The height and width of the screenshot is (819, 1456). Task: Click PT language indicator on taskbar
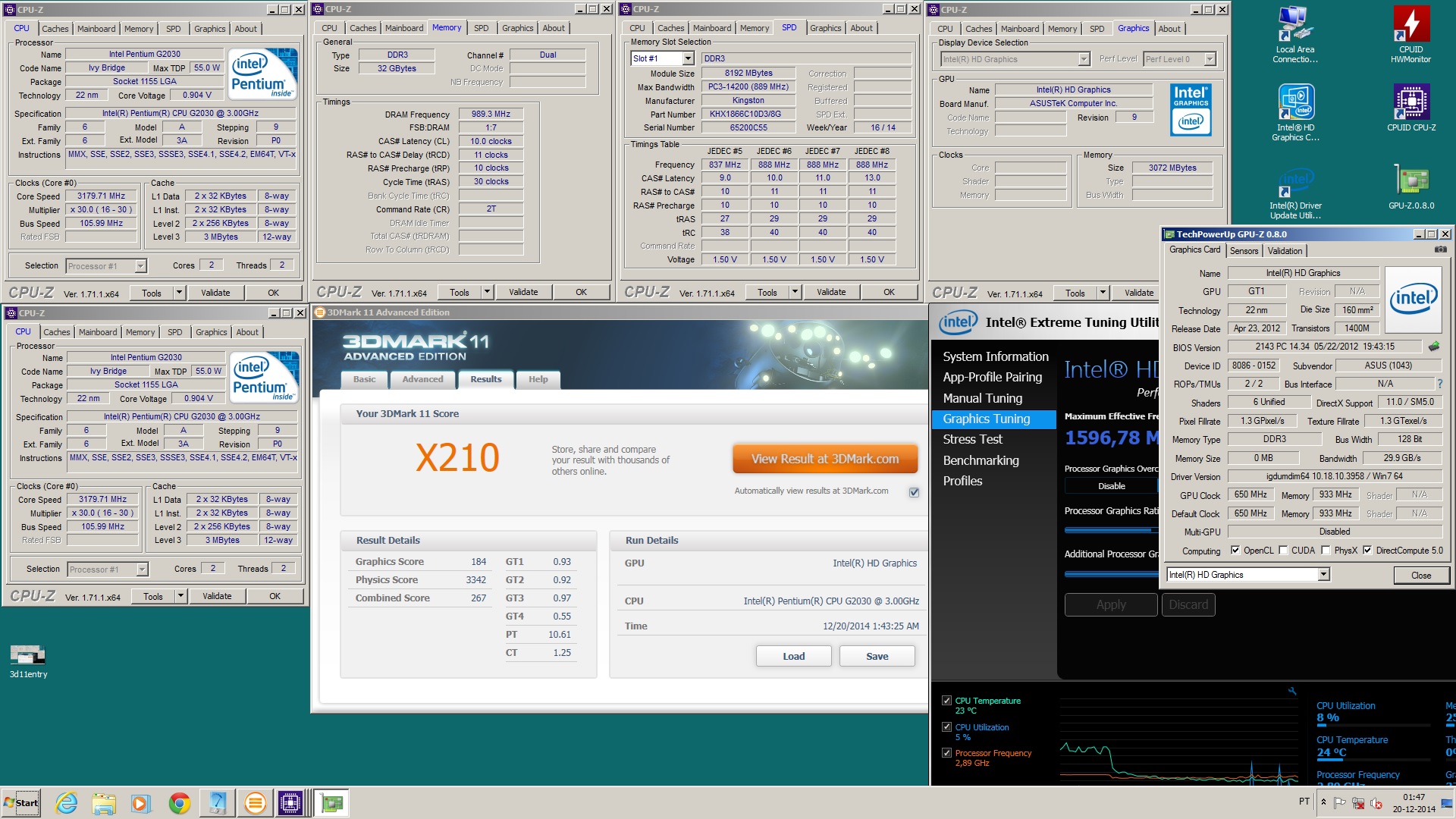(x=1304, y=802)
